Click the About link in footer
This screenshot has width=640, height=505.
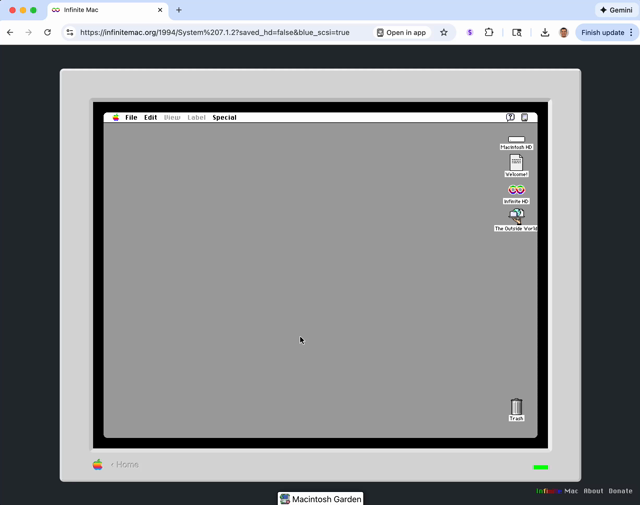[x=593, y=491]
